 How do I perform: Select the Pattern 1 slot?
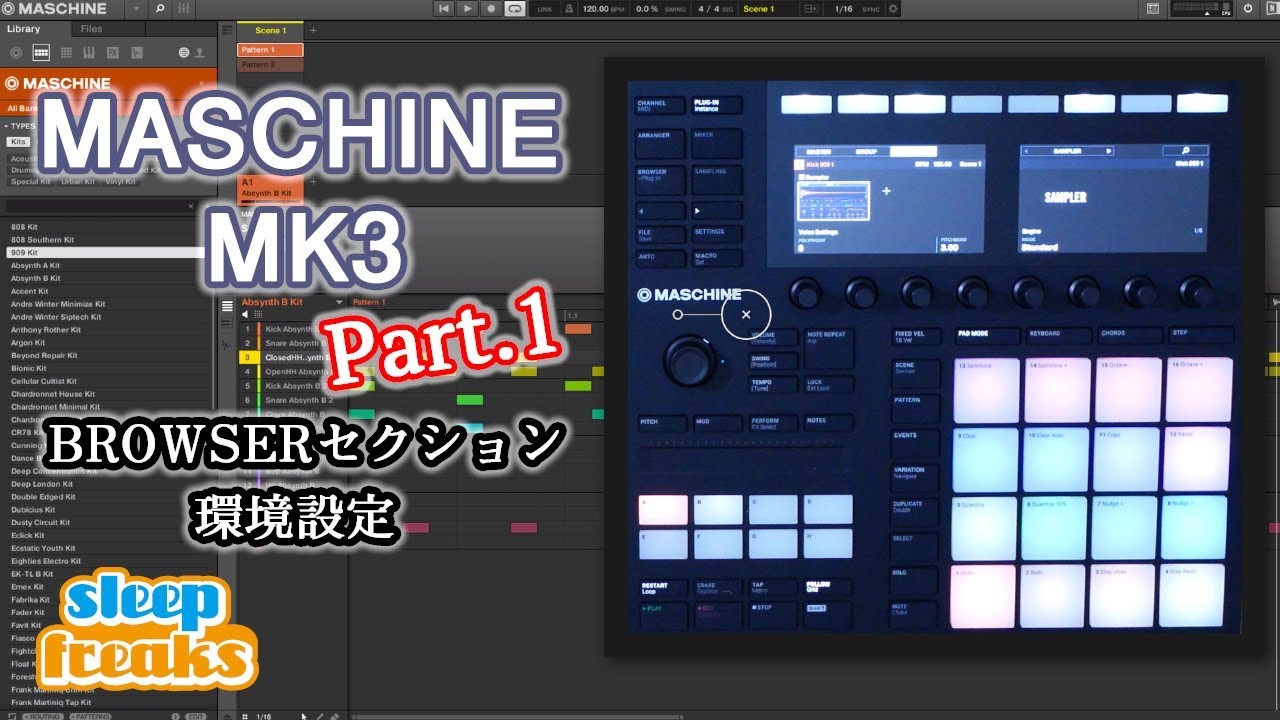tap(270, 49)
